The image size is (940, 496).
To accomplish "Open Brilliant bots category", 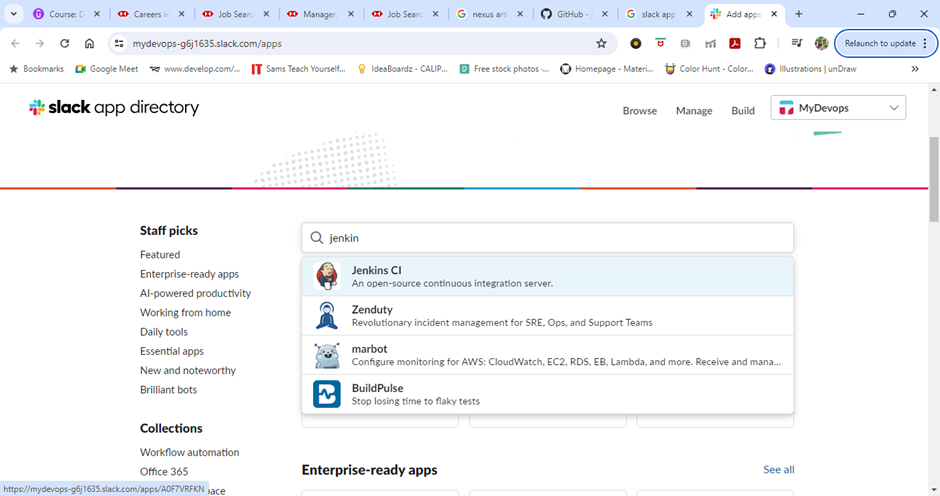I will tap(168, 389).
